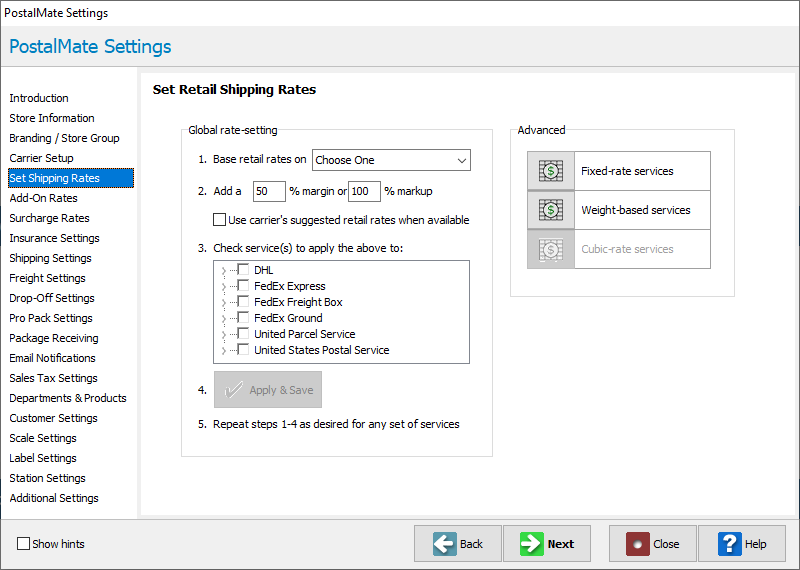Click the blue Help question mark icon
Screen dimensions: 800x570
[x=730, y=543]
